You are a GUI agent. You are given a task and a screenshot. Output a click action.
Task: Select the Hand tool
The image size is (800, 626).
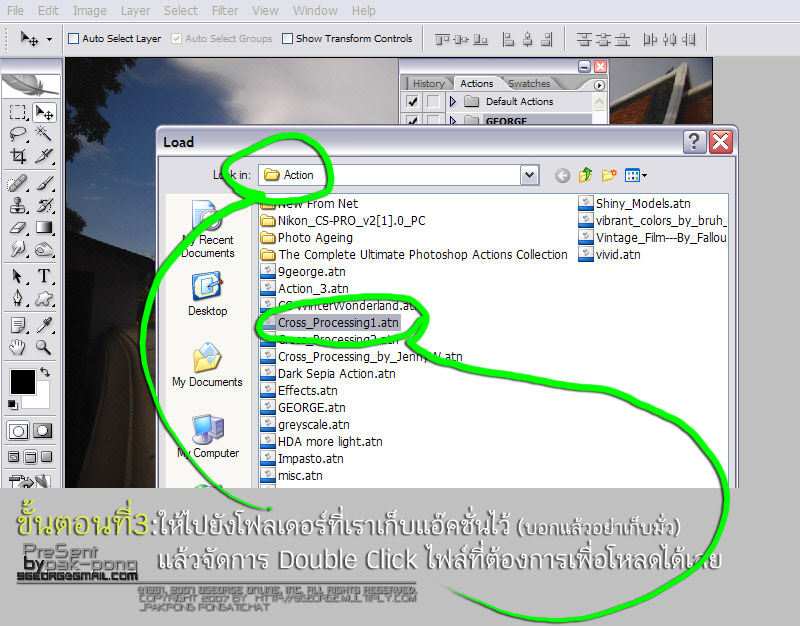coord(18,347)
